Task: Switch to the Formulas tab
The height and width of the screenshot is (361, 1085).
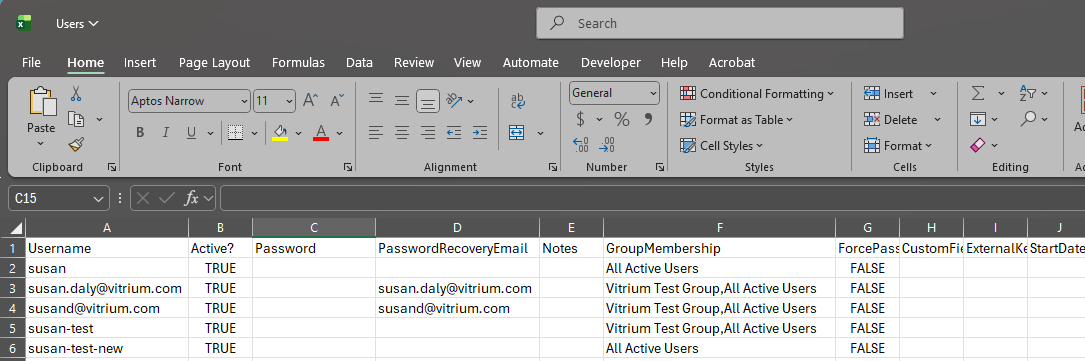Action: click(298, 62)
